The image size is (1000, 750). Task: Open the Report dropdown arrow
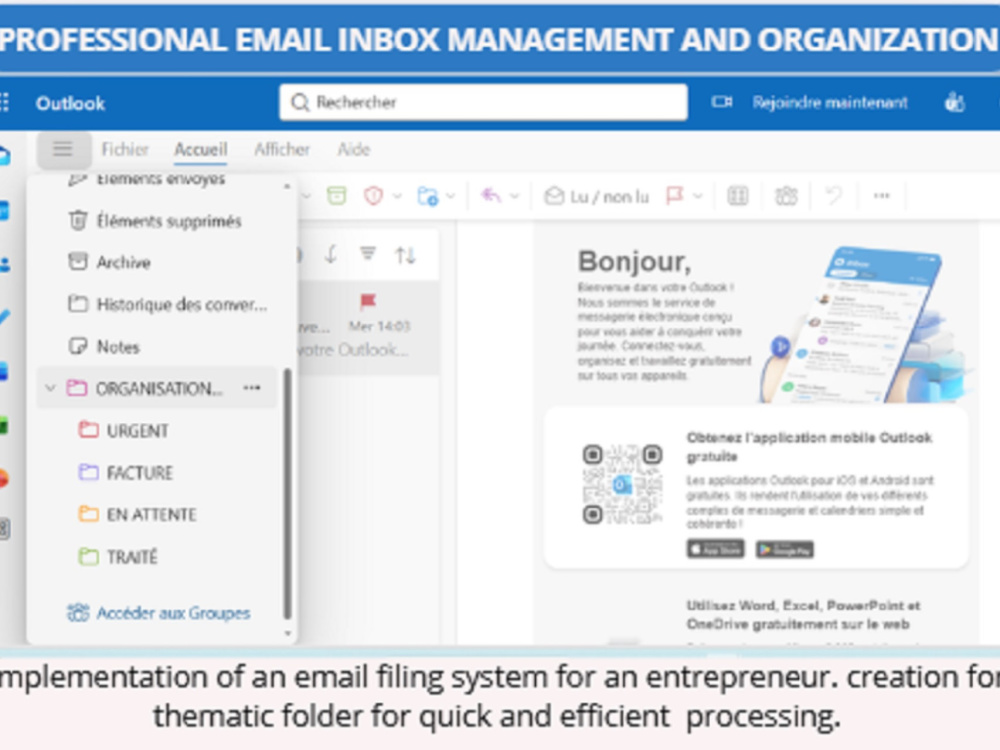pos(397,196)
